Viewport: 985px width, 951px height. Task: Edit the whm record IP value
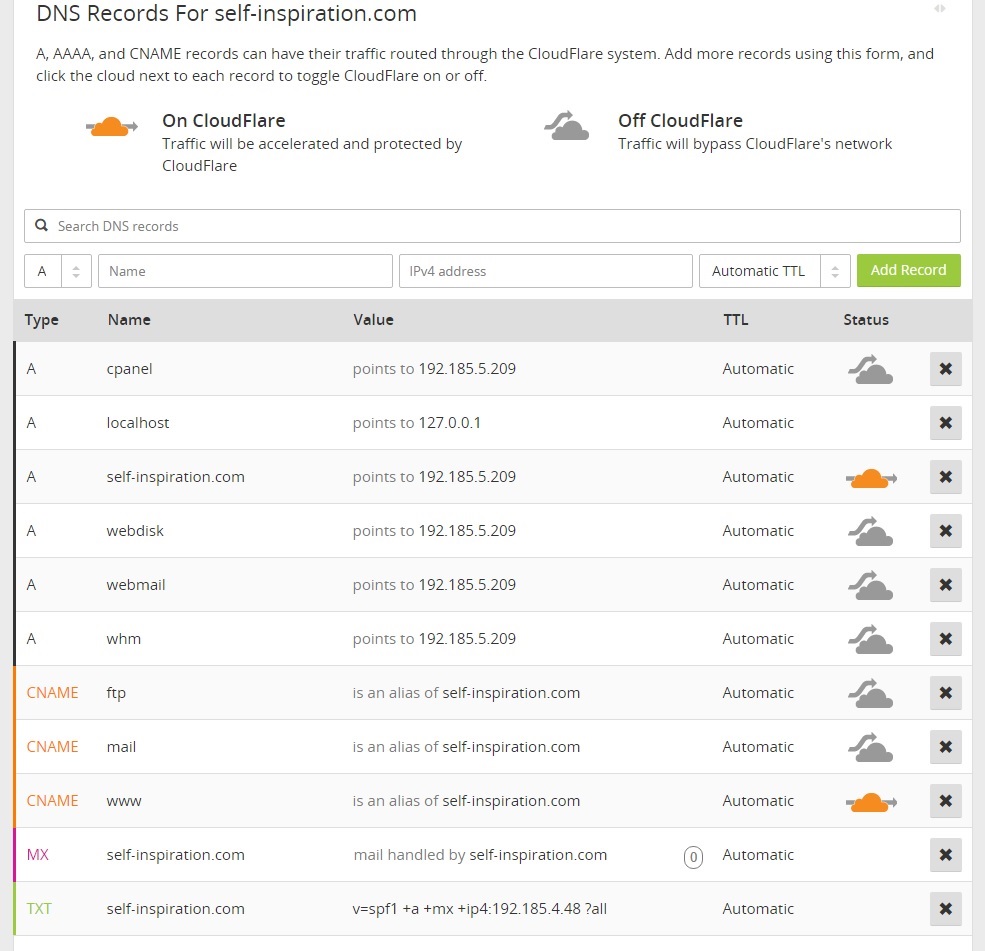point(467,639)
